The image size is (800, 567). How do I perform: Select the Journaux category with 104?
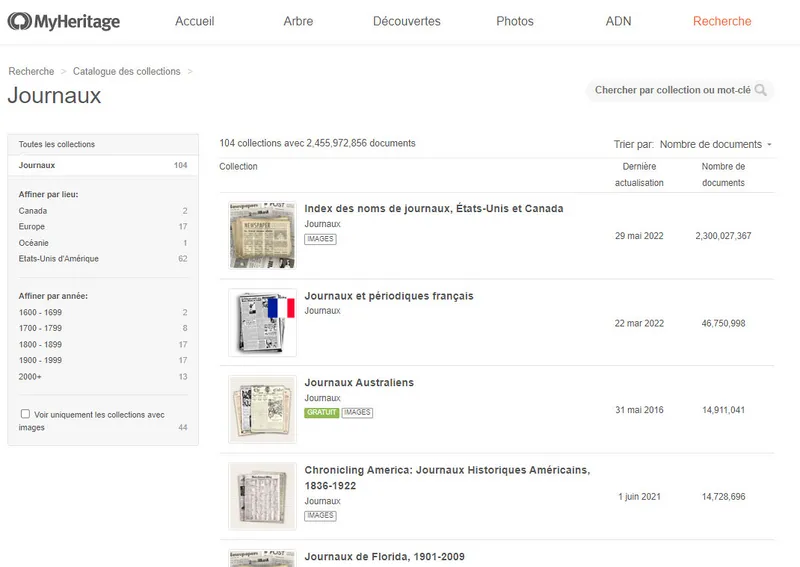103,165
